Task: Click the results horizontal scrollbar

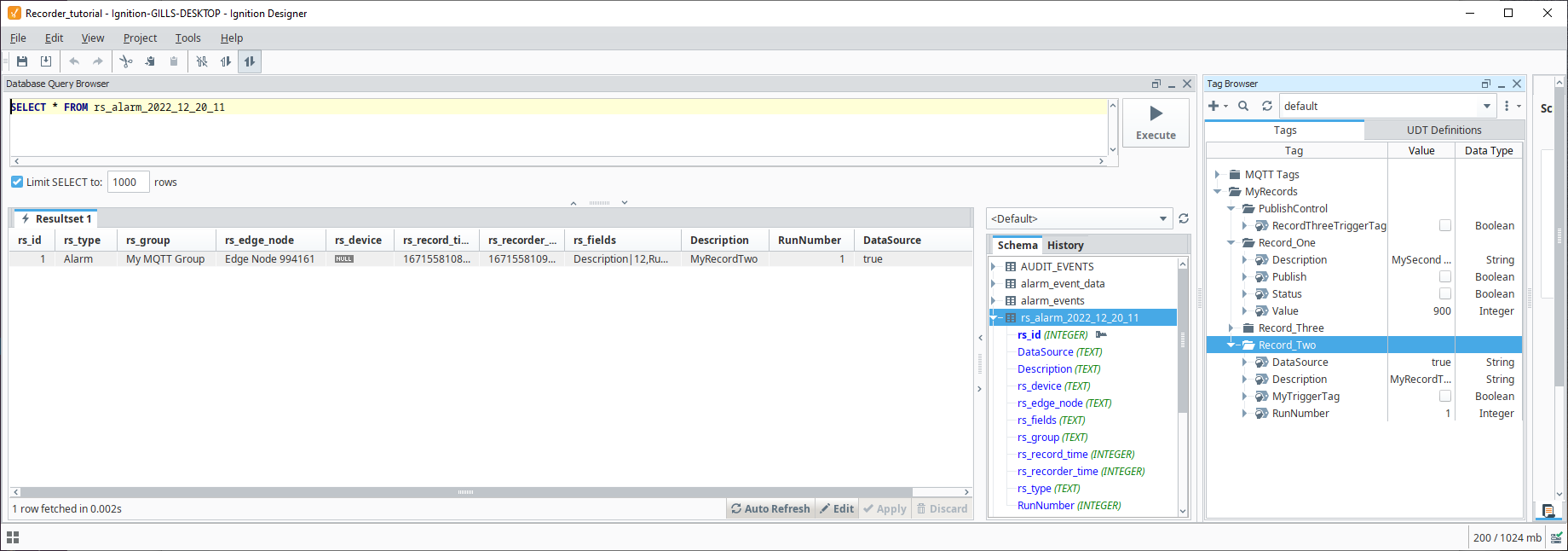Action: point(465,492)
